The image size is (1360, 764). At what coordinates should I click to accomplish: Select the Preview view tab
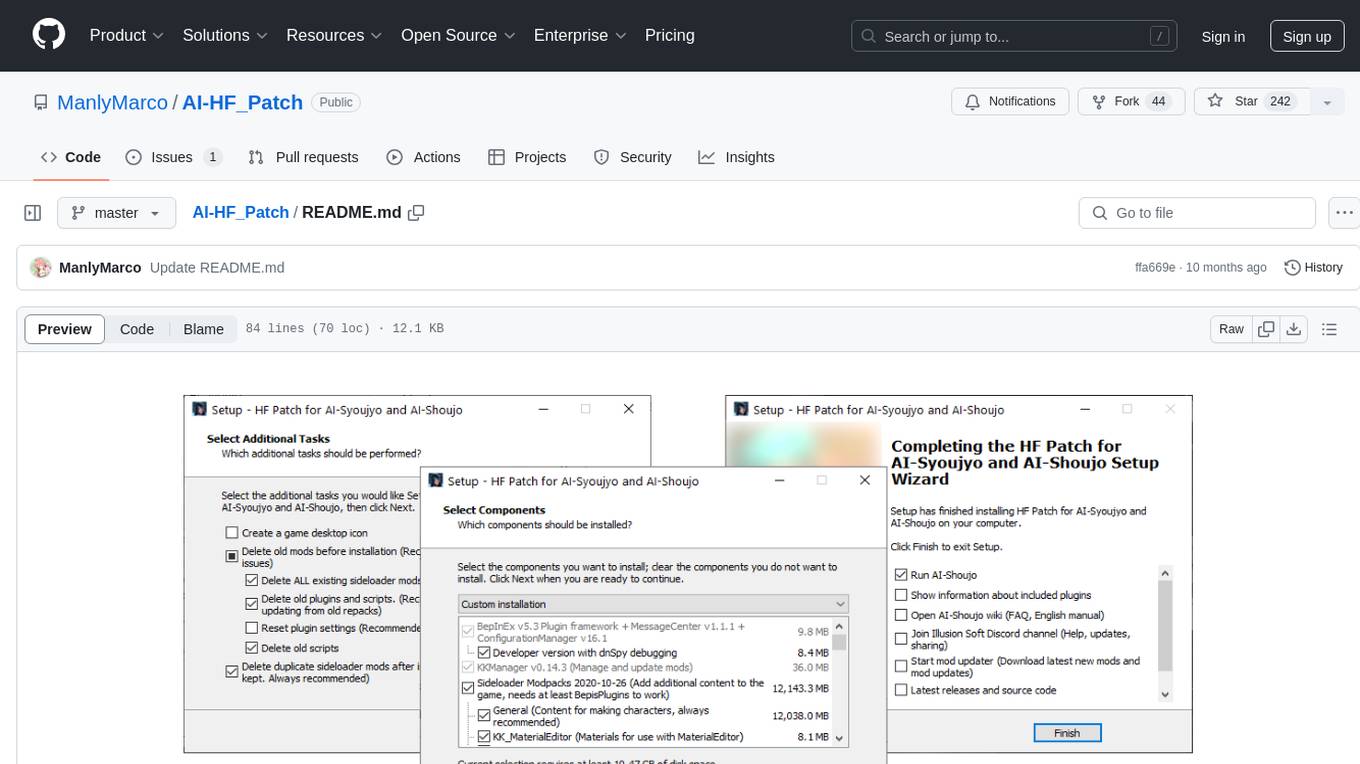coord(65,329)
